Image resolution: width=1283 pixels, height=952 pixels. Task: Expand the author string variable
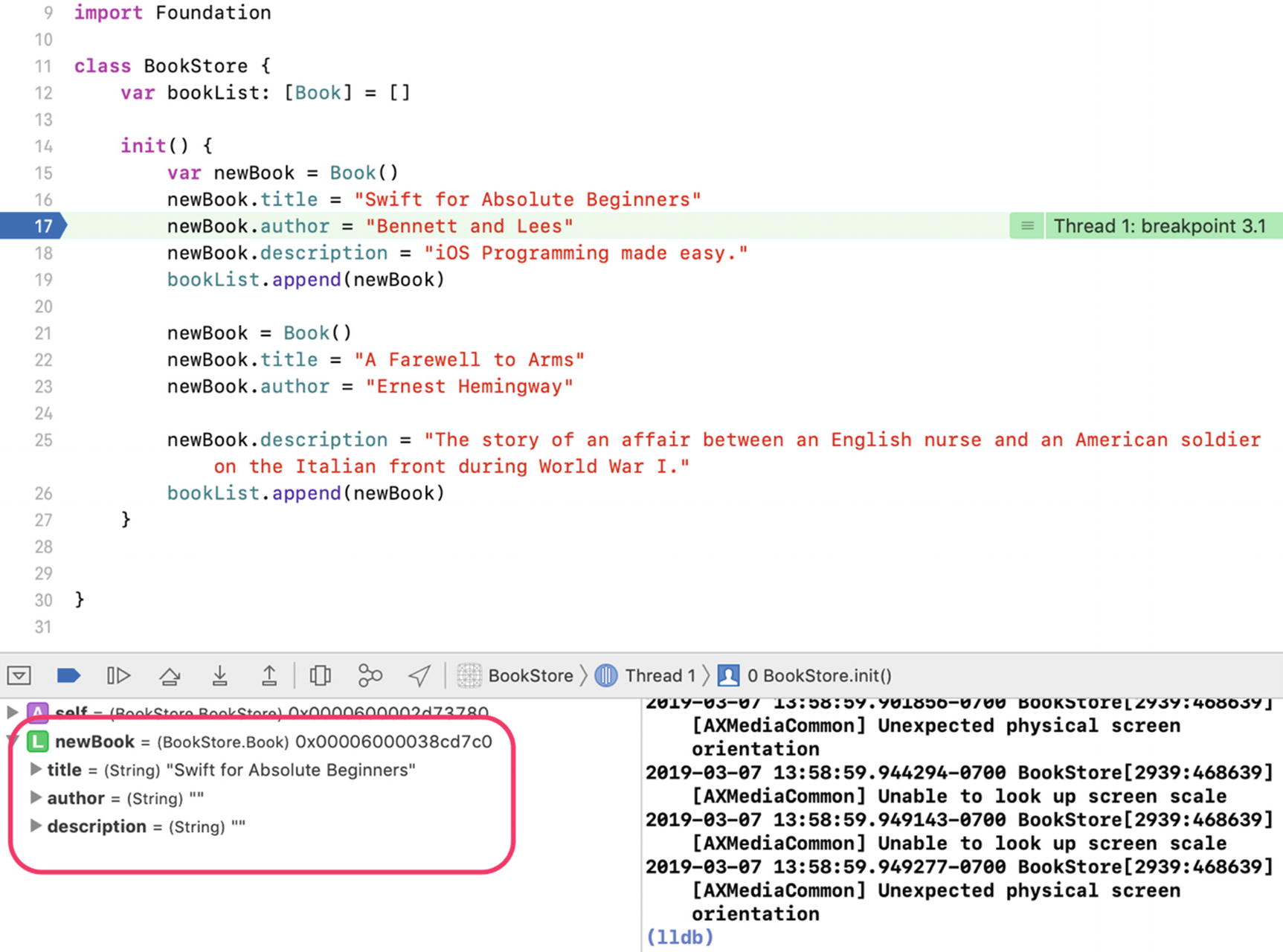click(35, 798)
